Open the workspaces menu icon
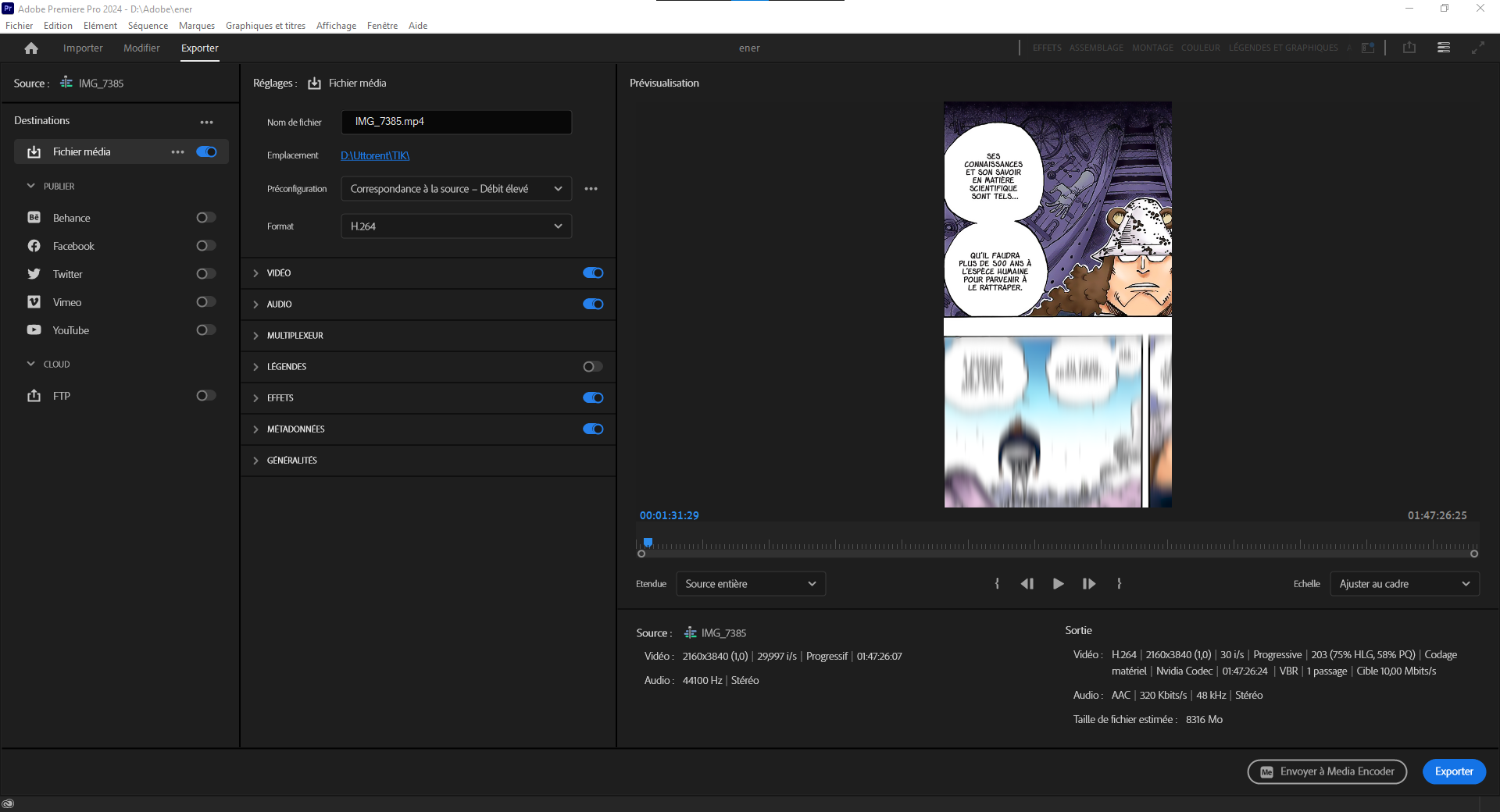This screenshot has height=812, width=1500. tap(1444, 48)
